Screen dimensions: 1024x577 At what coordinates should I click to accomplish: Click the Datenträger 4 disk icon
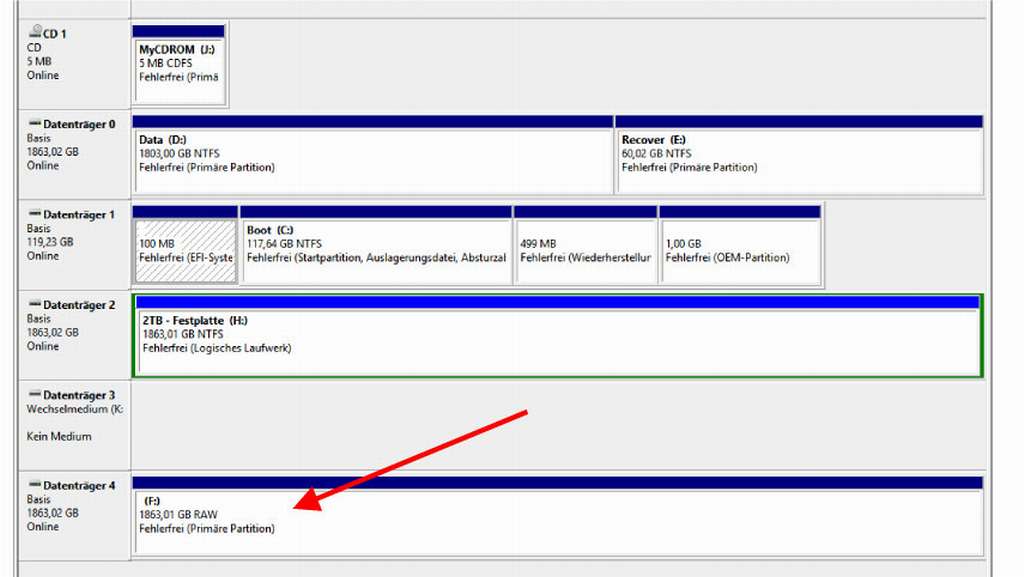pos(34,485)
